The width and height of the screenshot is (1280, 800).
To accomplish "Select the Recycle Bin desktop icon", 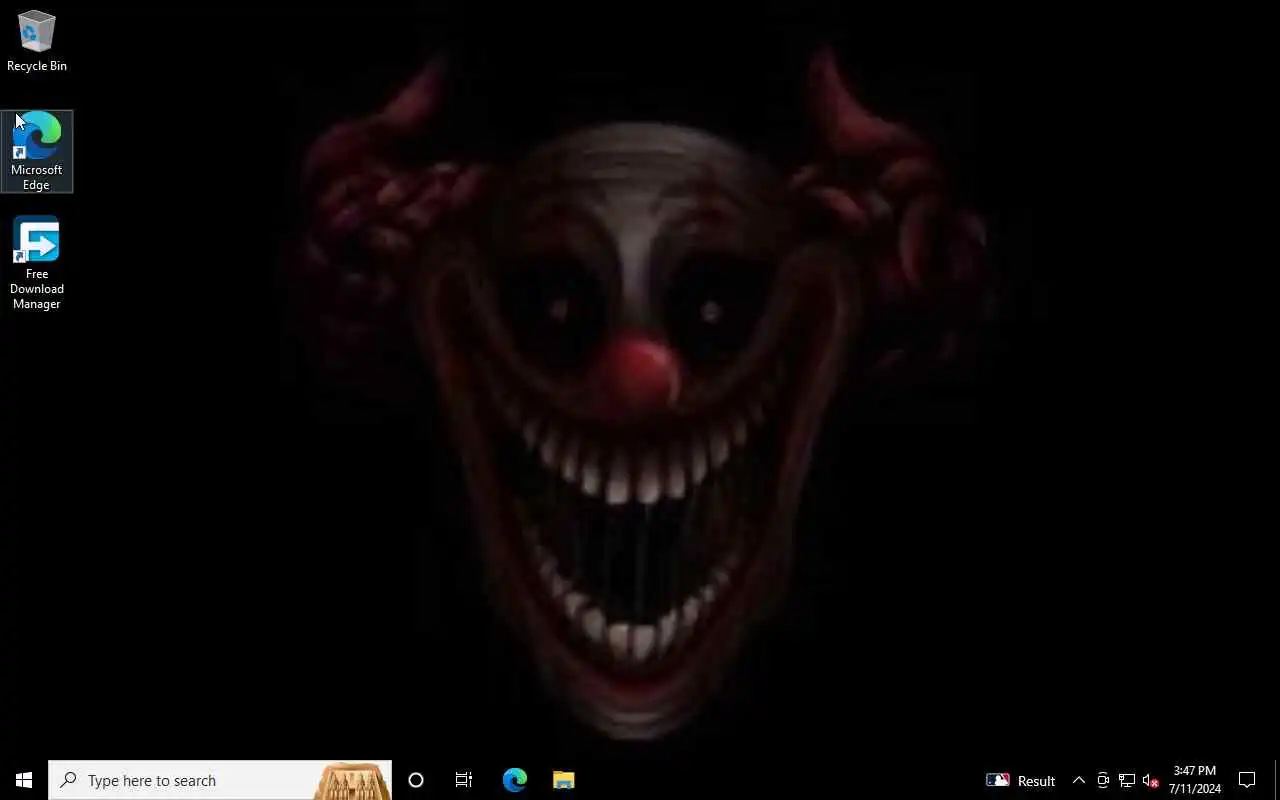I will click(x=37, y=42).
